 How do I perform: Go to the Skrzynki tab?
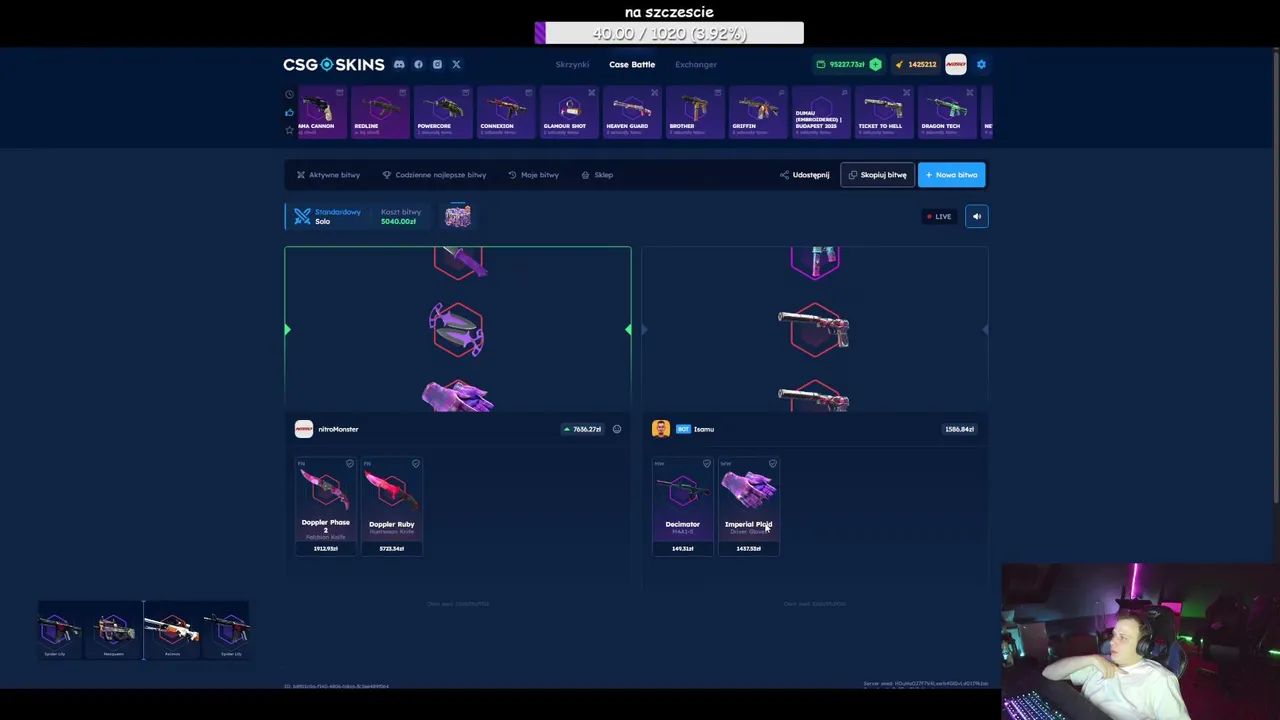point(572,64)
